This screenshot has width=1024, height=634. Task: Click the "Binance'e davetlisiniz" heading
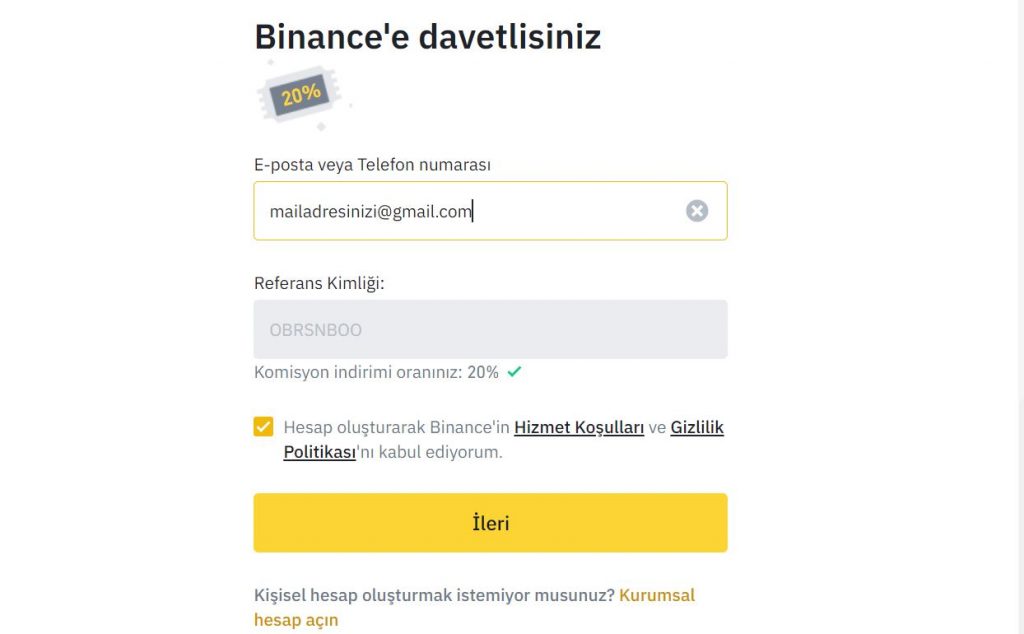tap(427, 37)
